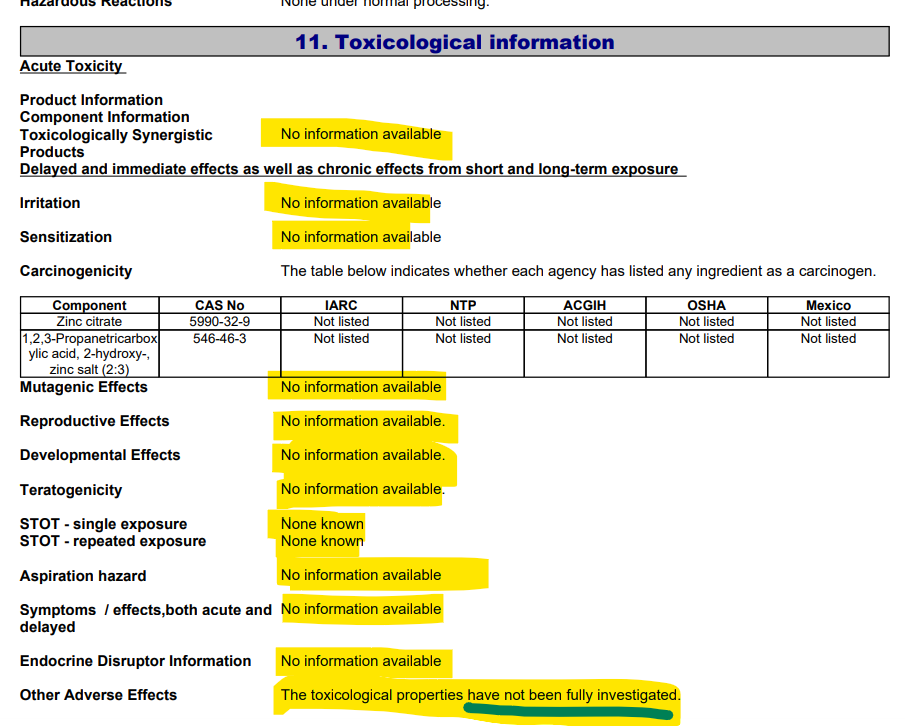Click 'Not listed' under OSHA for Zinc citrate

pos(706,321)
